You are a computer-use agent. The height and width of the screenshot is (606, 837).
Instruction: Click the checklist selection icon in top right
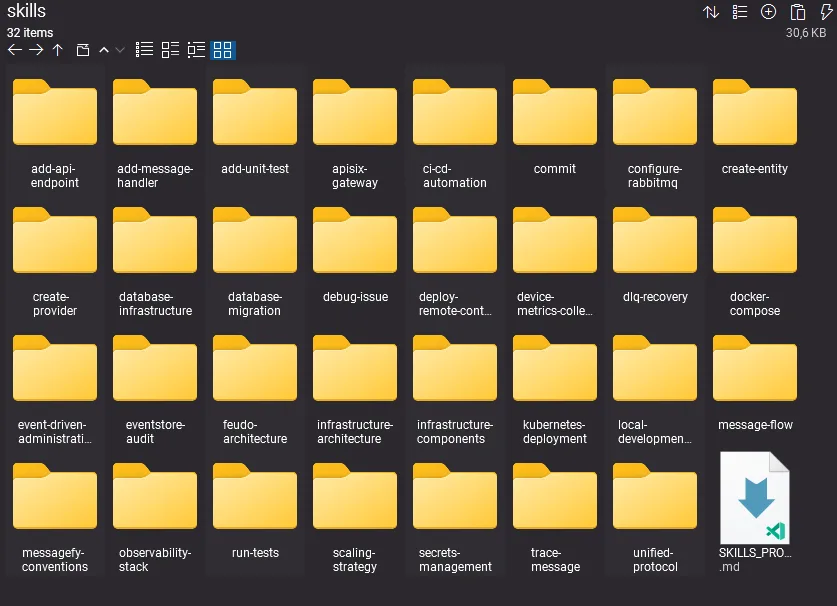[x=740, y=12]
